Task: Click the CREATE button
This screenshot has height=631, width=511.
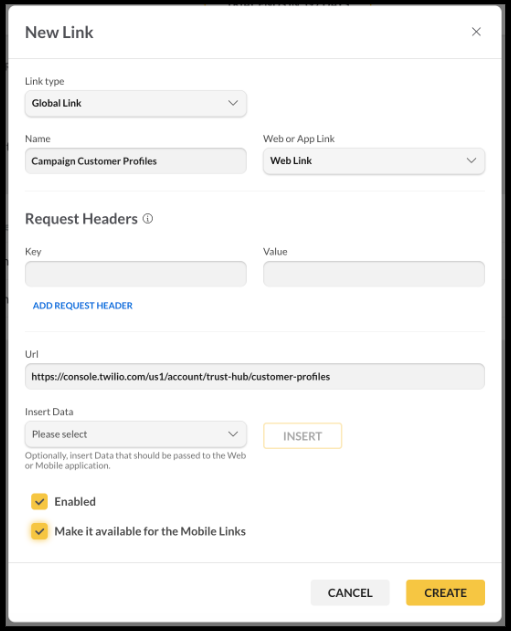Action: coord(445,593)
